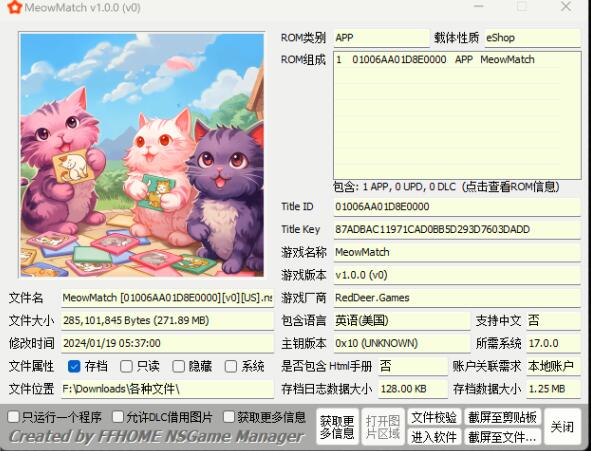The height and width of the screenshot is (451, 591).
Task: Click the 文件位置 field F:\Downloads\各种文件\
Action: 167,389
